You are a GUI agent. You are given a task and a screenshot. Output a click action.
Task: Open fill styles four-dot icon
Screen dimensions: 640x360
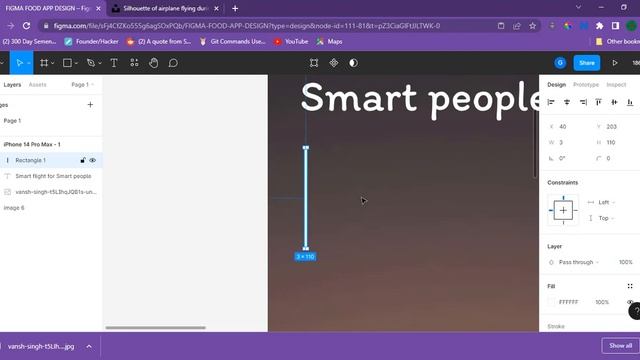click(630, 286)
